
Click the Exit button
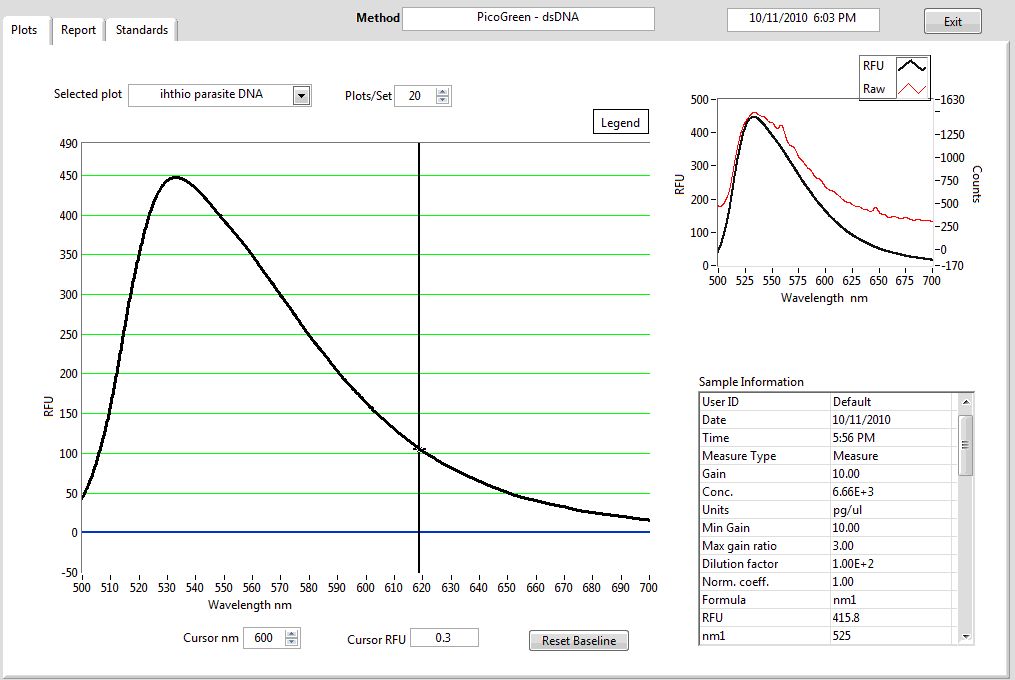click(x=952, y=21)
